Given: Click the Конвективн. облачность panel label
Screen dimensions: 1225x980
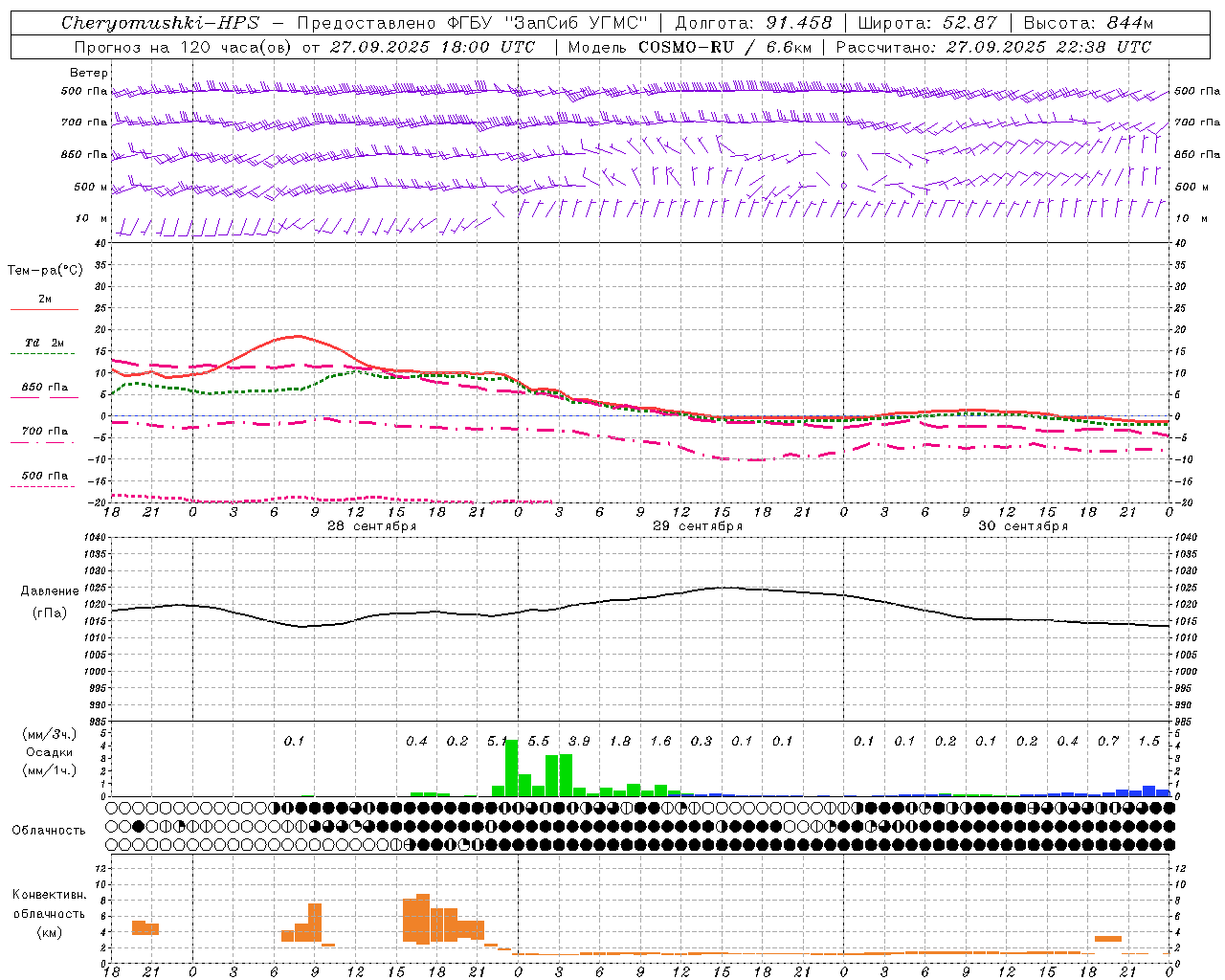Looking at the screenshot, I should pyautogui.click(x=49, y=913).
